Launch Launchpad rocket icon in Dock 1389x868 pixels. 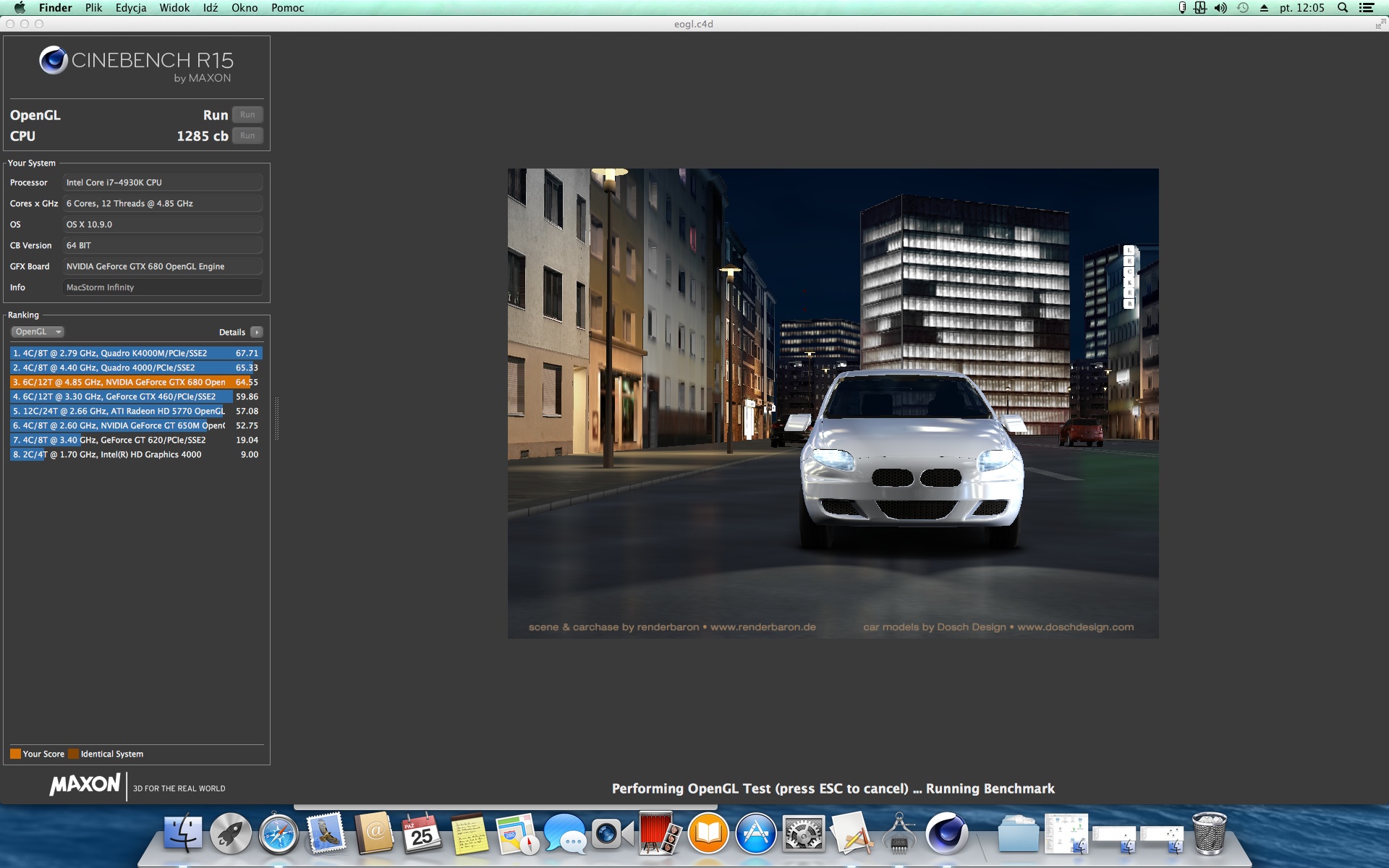click(231, 834)
